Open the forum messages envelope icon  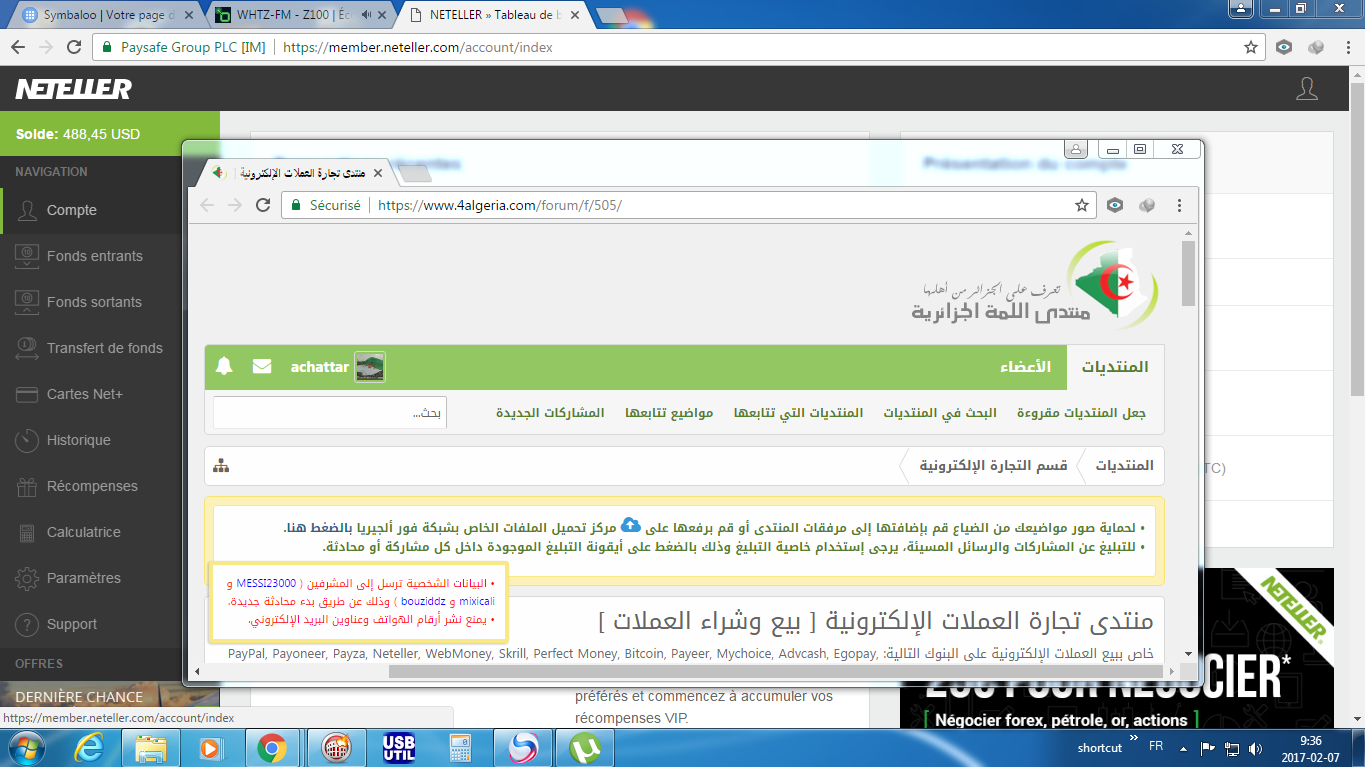[x=262, y=367]
